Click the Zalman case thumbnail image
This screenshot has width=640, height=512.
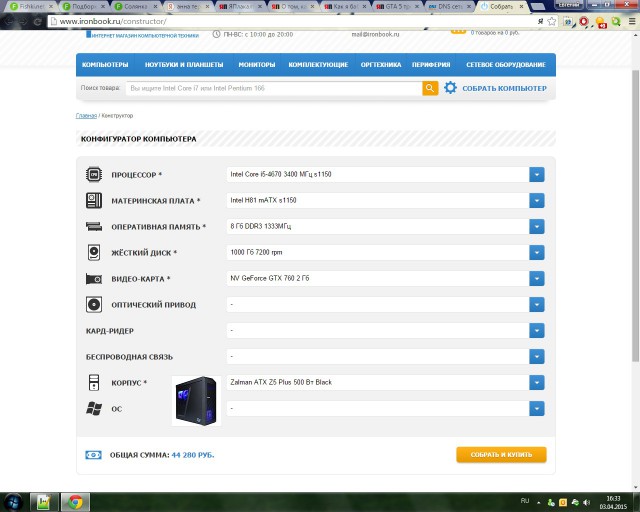[196, 401]
